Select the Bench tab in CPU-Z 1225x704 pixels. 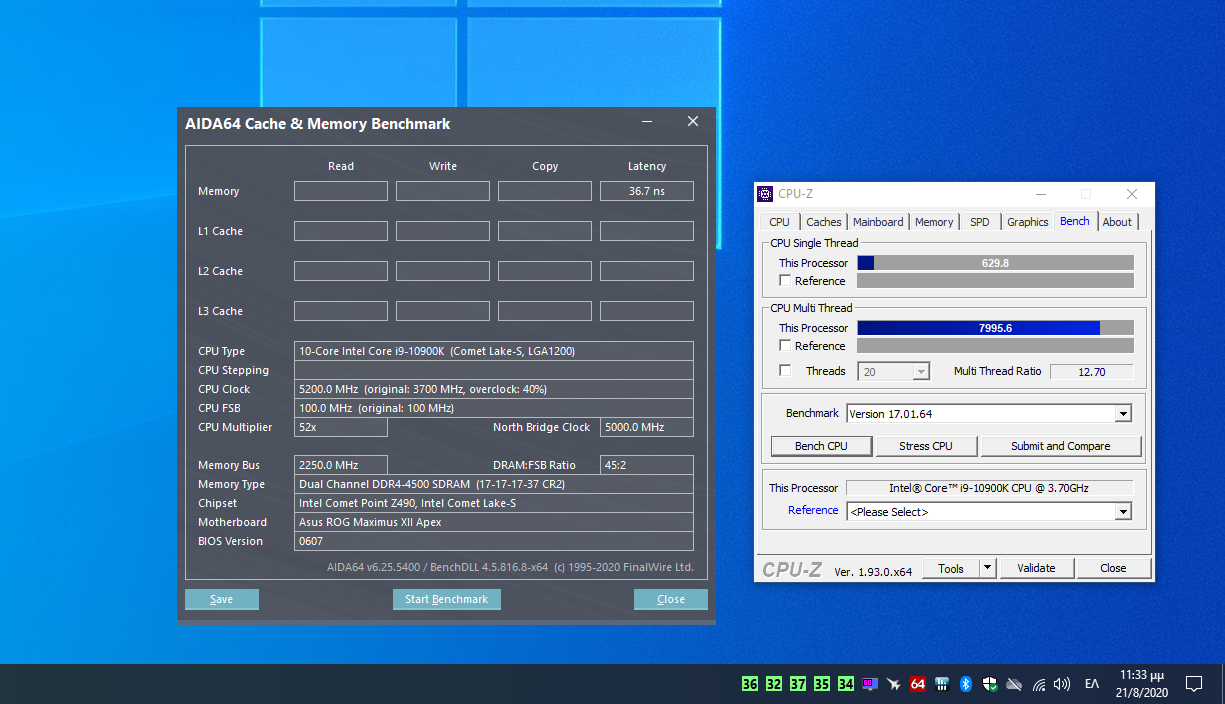[x=1075, y=221]
